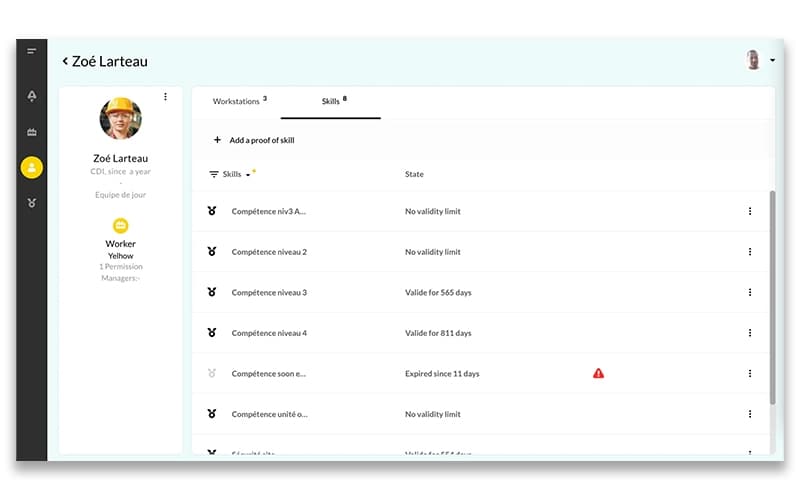The width and height of the screenshot is (800, 500).
Task: Select the Compétence niveau 3 skill name
Action: 269,292
